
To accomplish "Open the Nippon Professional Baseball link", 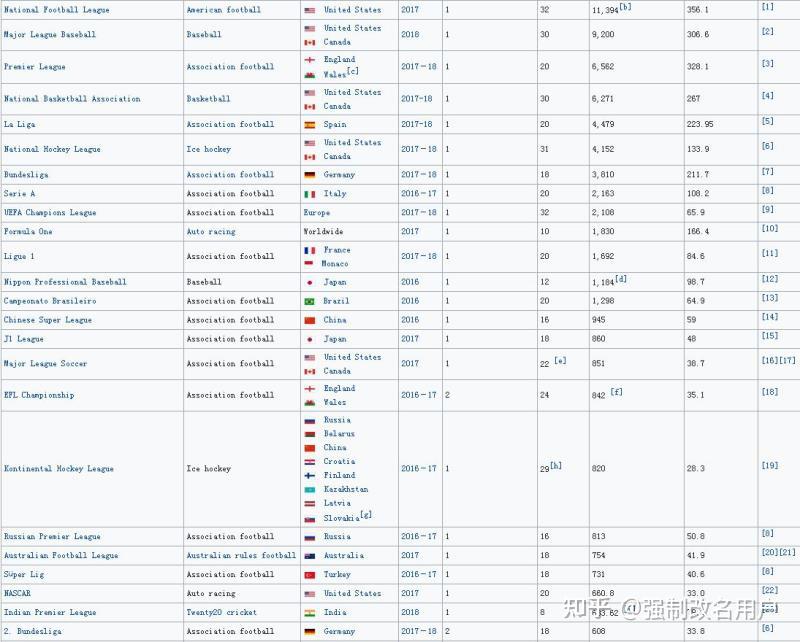I will [65, 282].
